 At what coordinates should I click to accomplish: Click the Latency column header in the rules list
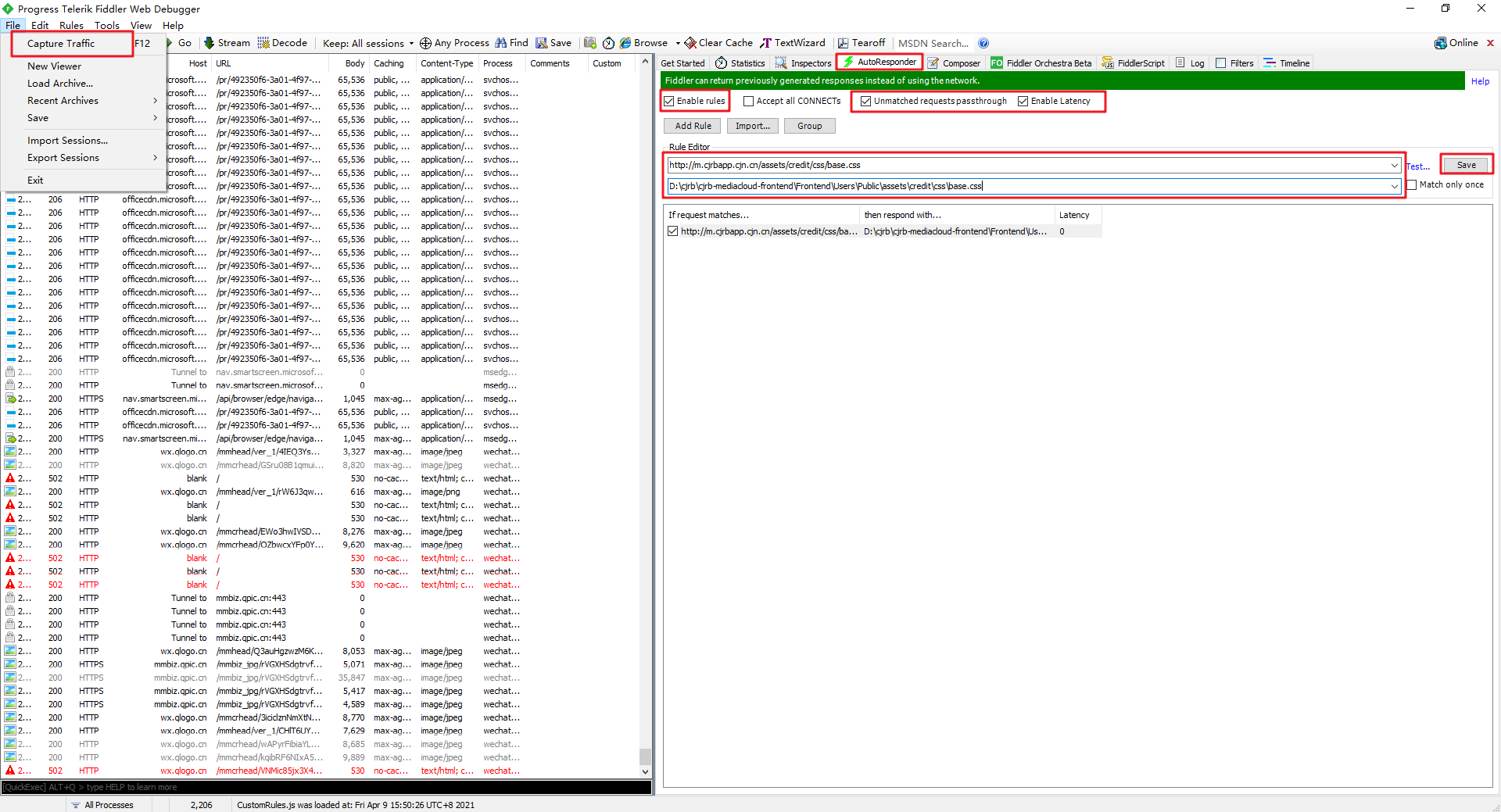pos(1077,215)
